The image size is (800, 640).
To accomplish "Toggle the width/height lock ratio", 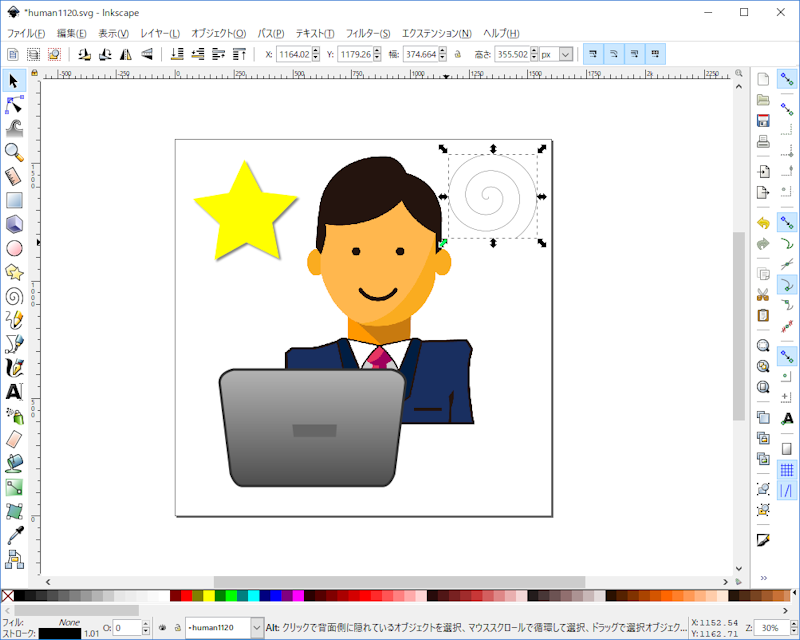I will (x=458, y=54).
